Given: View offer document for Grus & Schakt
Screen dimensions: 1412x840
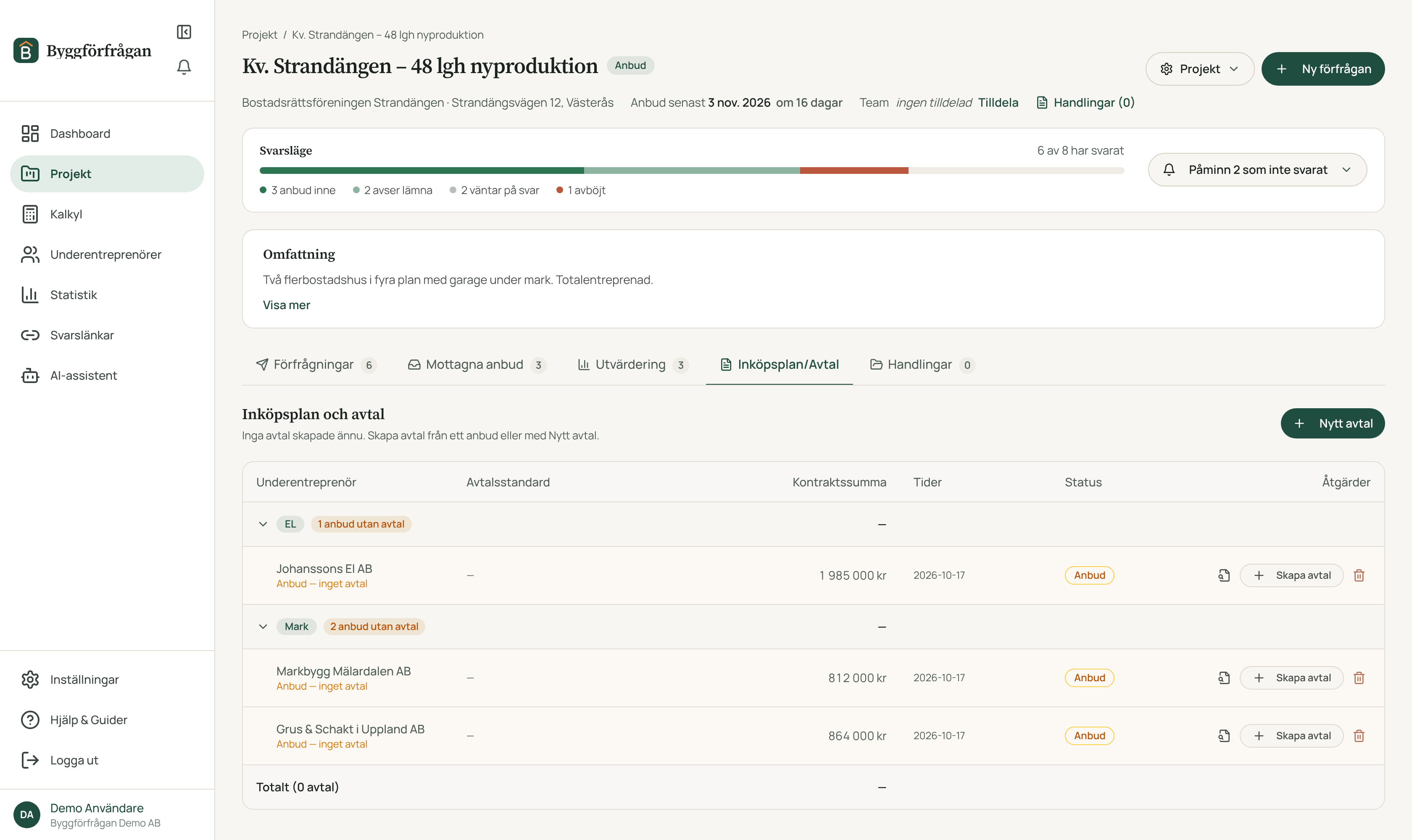Looking at the screenshot, I should 1224,736.
